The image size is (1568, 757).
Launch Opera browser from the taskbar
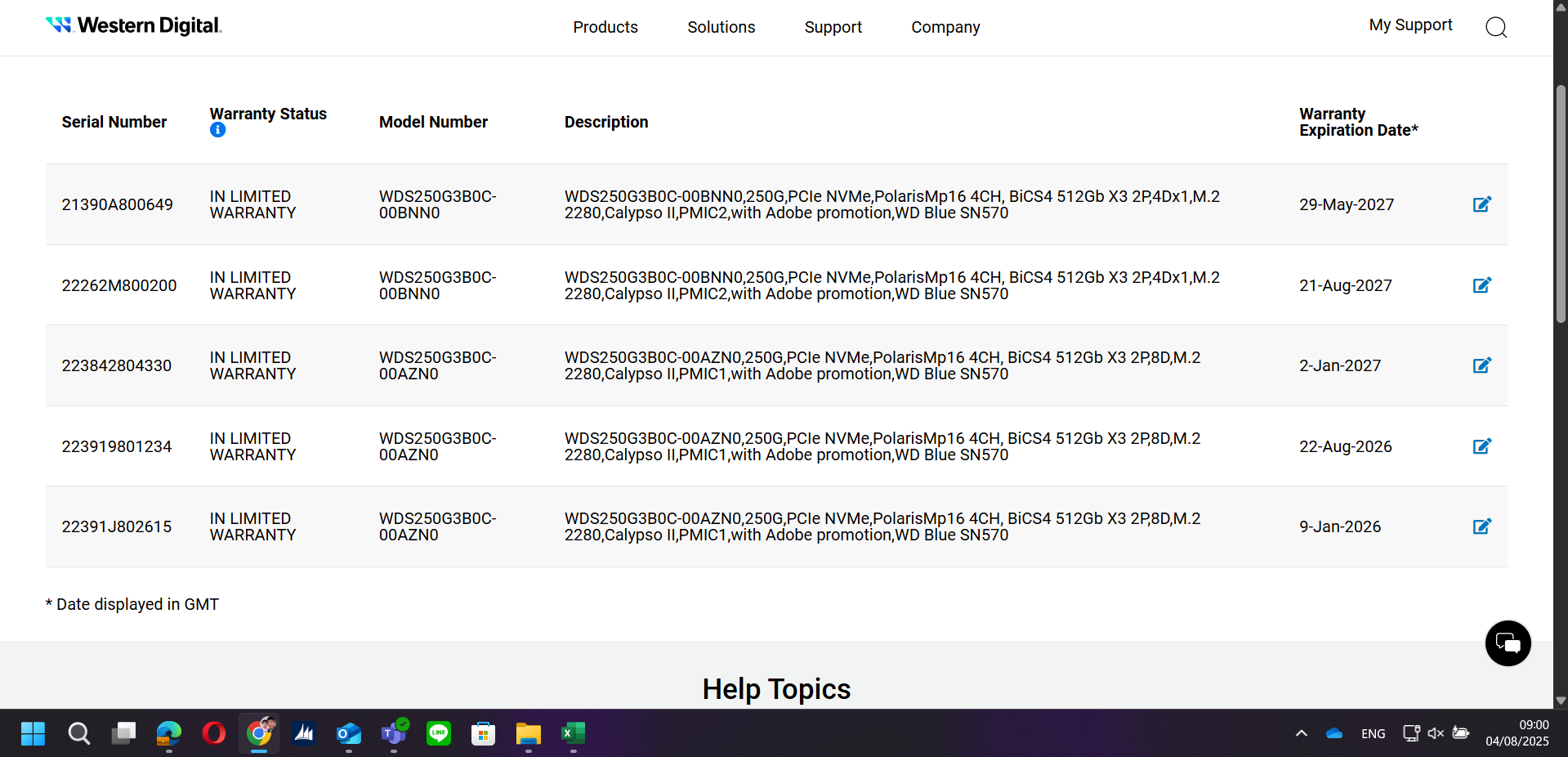coord(214,733)
